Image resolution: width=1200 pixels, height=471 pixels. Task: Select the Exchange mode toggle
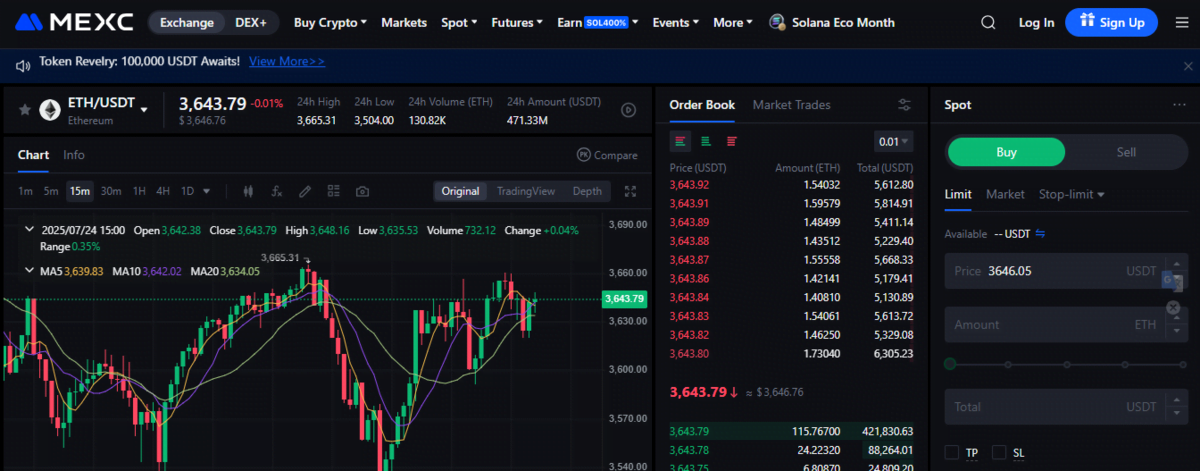[186, 22]
